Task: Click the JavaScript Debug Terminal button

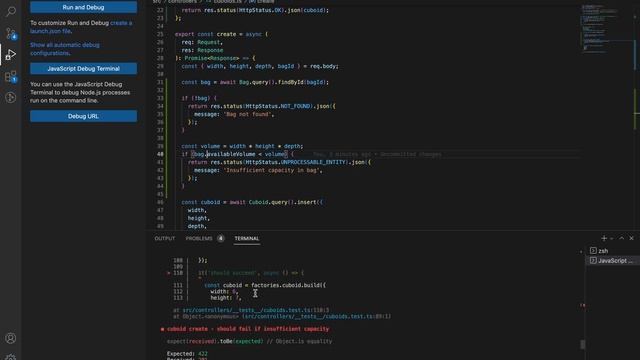Action: 83,69
